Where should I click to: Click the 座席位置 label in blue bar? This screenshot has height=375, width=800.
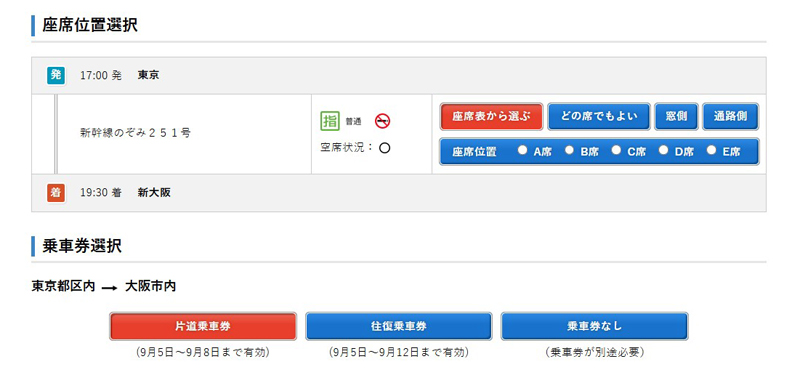474,152
